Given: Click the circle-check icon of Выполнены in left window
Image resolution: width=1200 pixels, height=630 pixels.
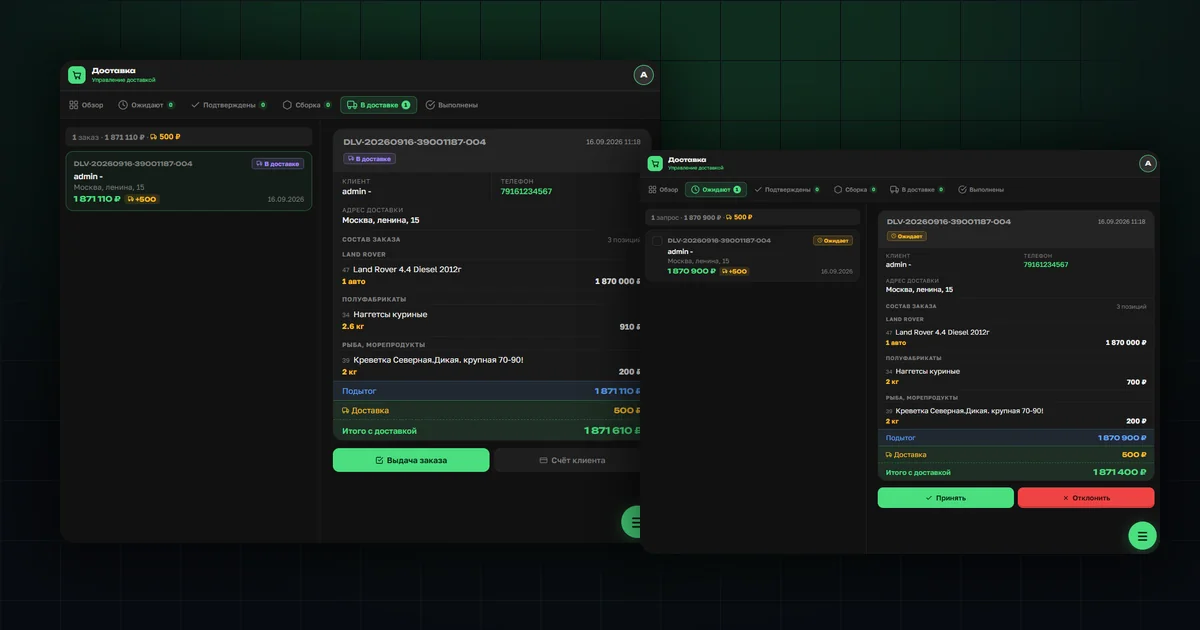Looking at the screenshot, I should pyautogui.click(x=430, y=105).
